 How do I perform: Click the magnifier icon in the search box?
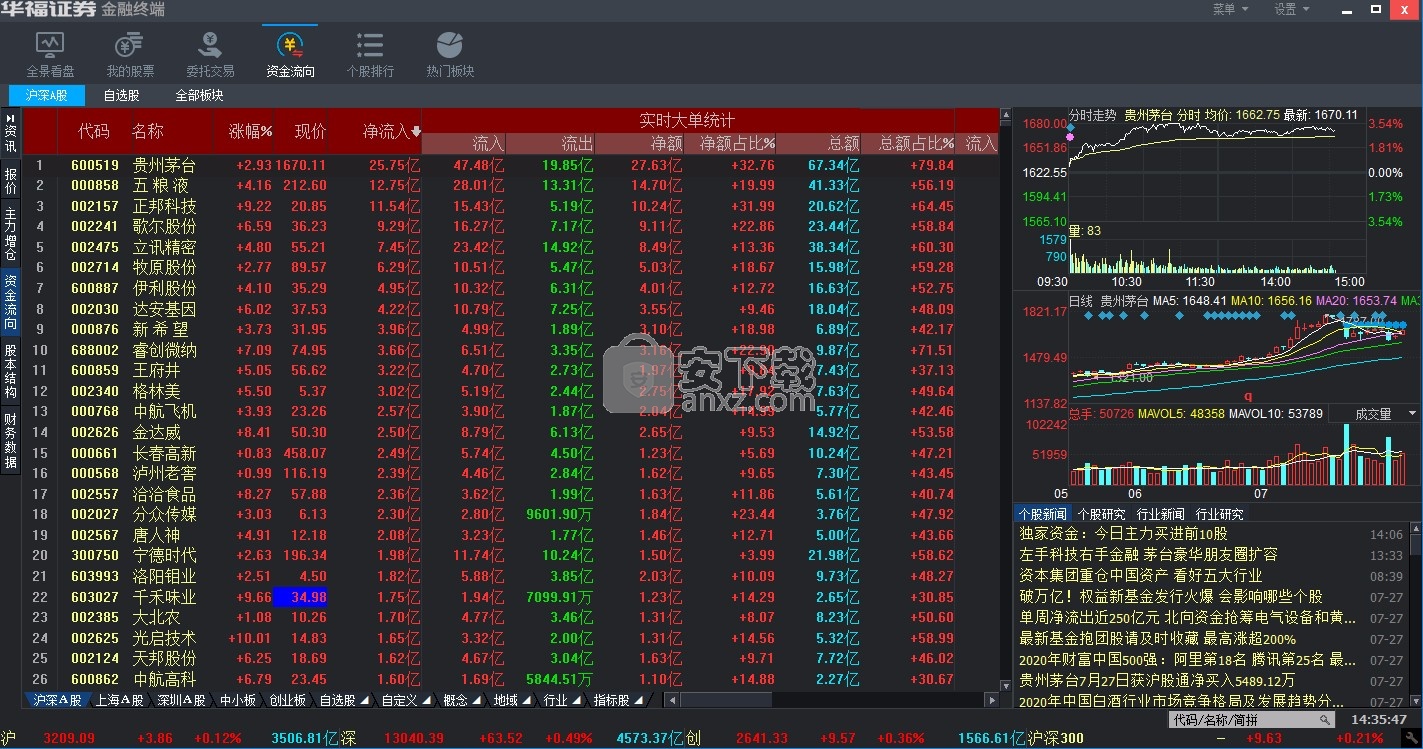(1325, 719)
